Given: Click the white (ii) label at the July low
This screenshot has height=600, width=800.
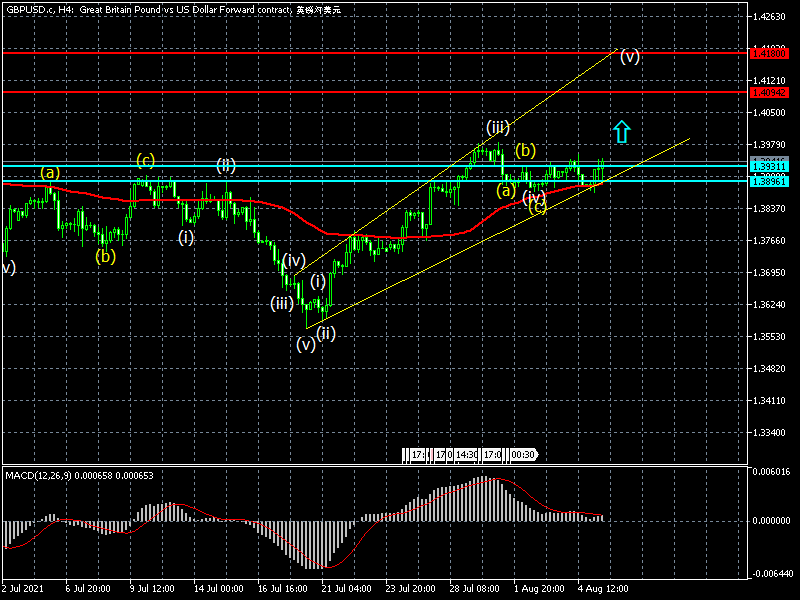Looking at the screenshot, I should pyautogui.click(x=326, y=332).
